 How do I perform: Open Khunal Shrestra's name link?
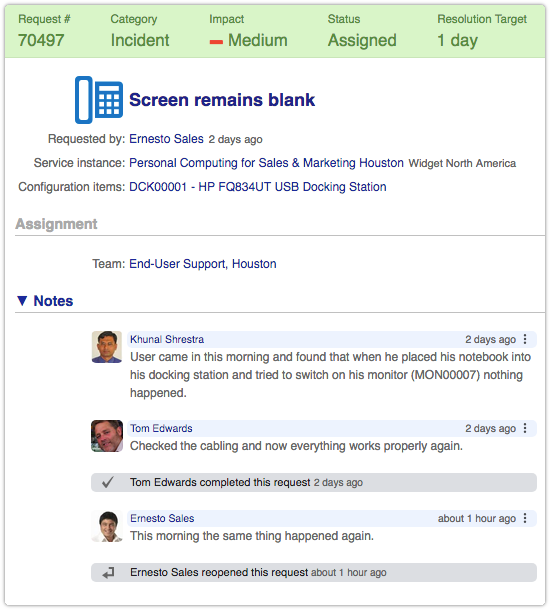coord(167,339)
